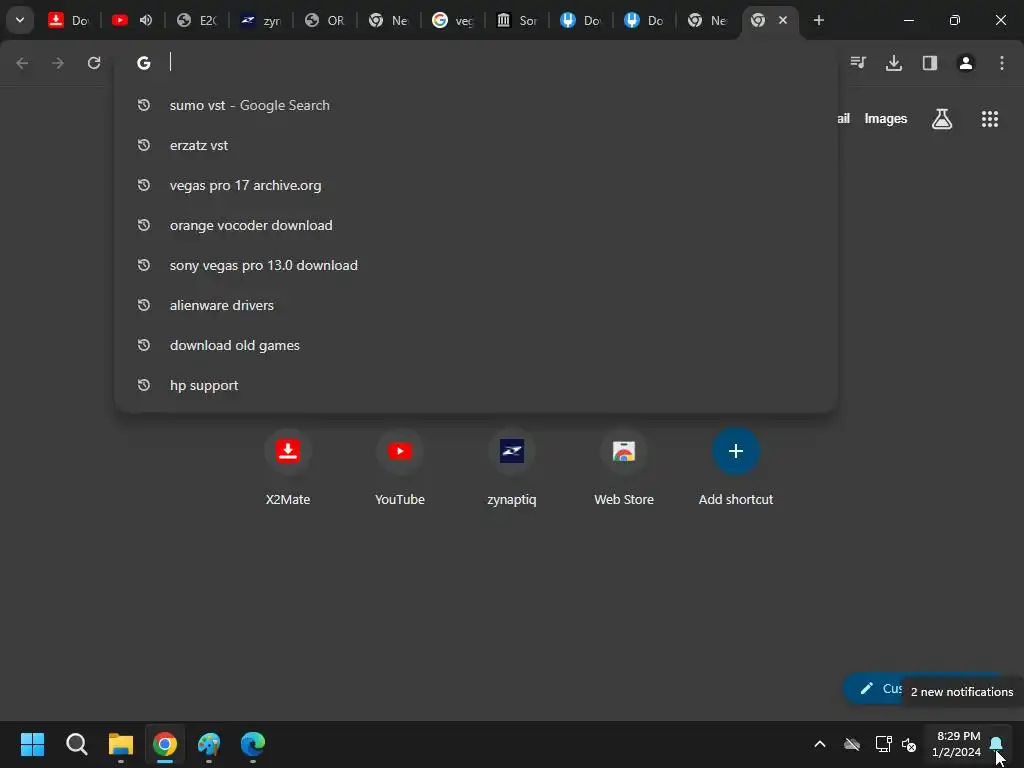Screen dimensions: 1024x768
Task: Select 'sumo vst - Google Search' suggestion
Action: pyautogui.click(x=476, y=105)
